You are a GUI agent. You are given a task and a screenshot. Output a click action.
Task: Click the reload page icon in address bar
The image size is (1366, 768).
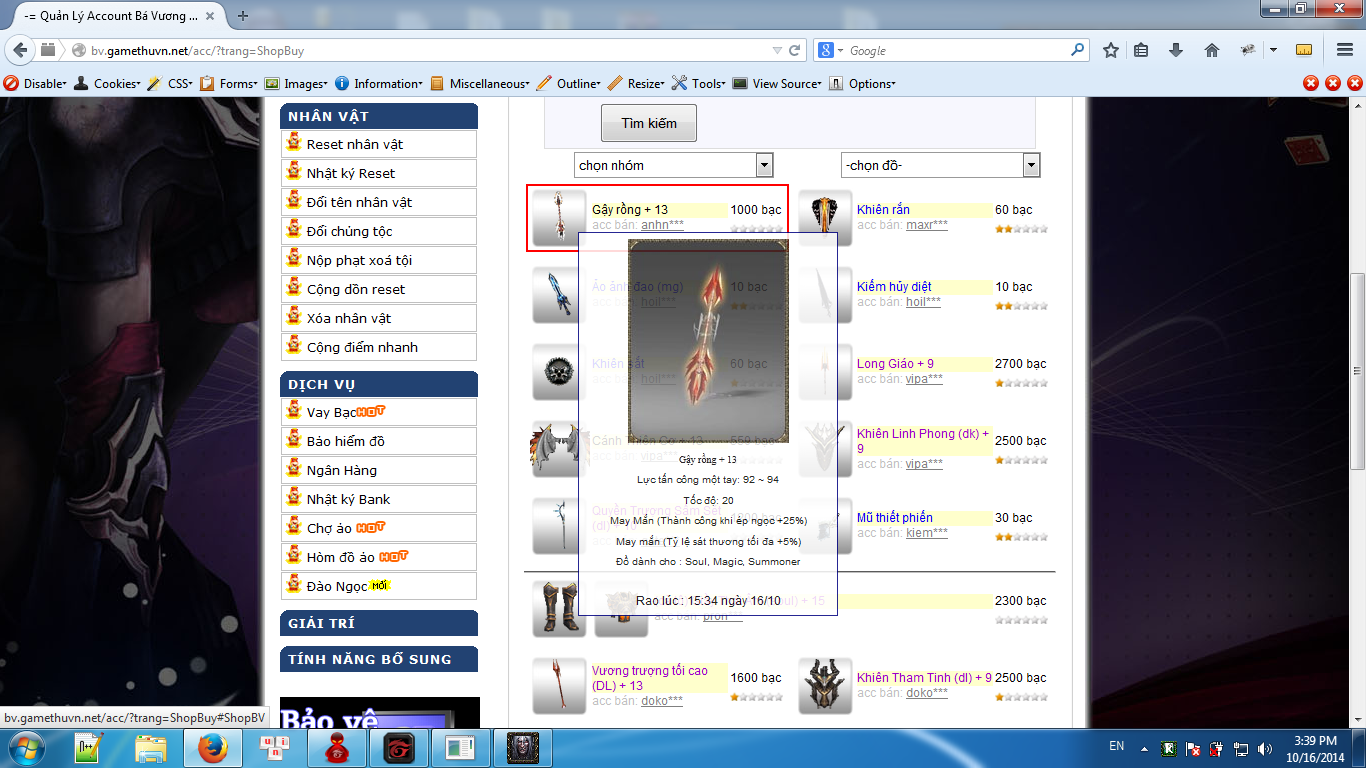(795, 50)
